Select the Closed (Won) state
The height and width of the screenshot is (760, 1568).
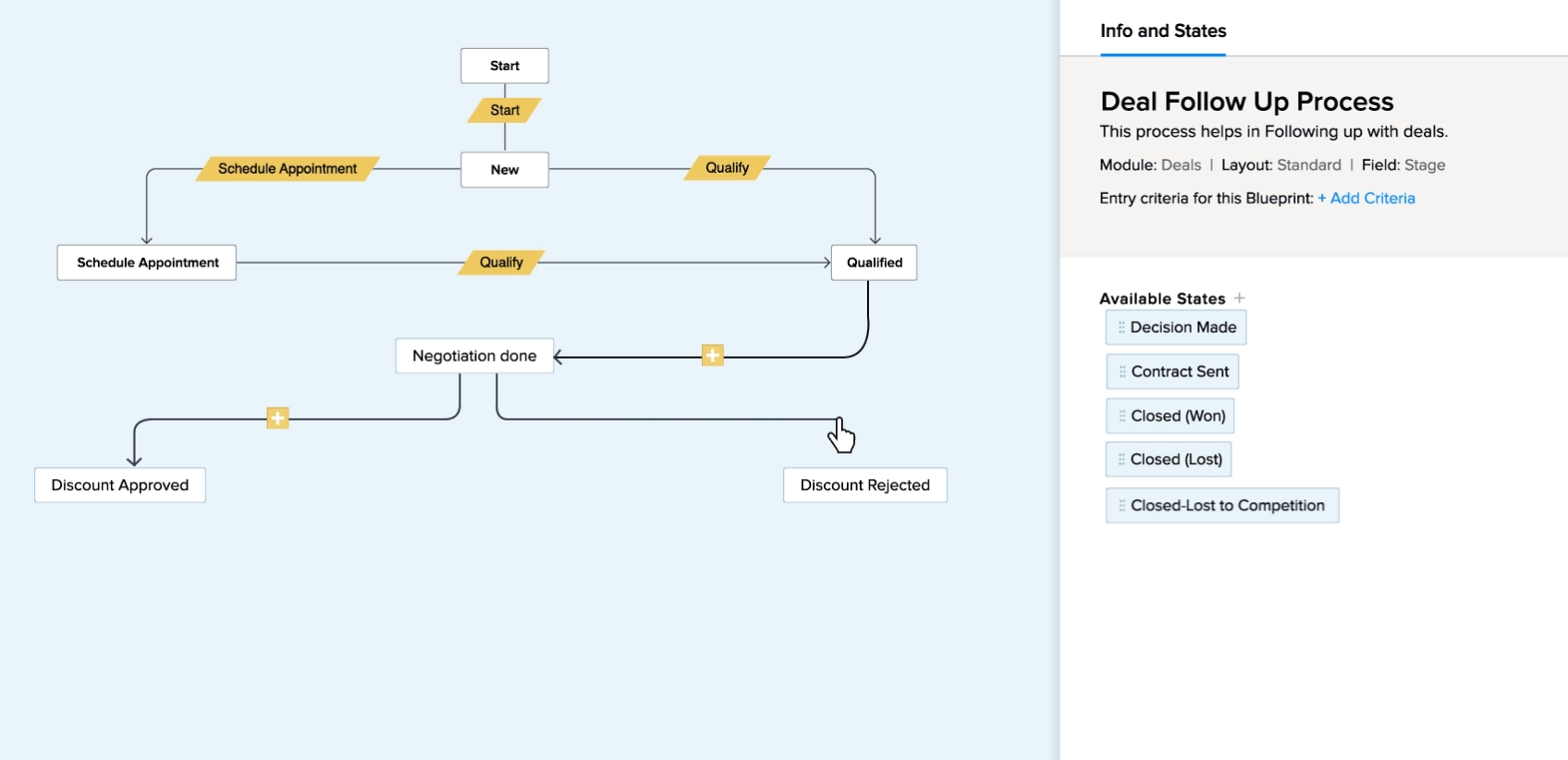click(x=1170, y=416)
